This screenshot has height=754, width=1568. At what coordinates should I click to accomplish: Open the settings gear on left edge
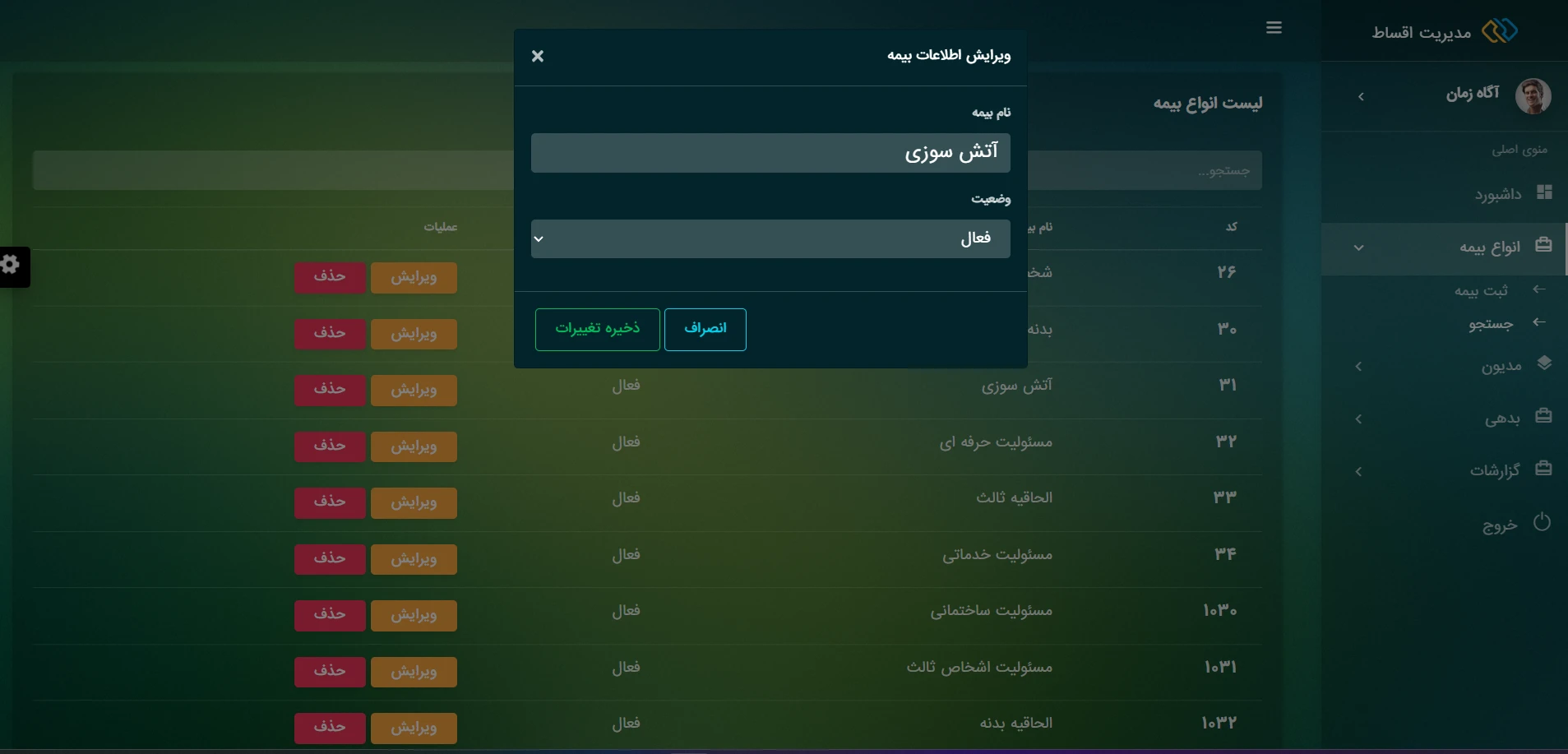tap(11, 265)
